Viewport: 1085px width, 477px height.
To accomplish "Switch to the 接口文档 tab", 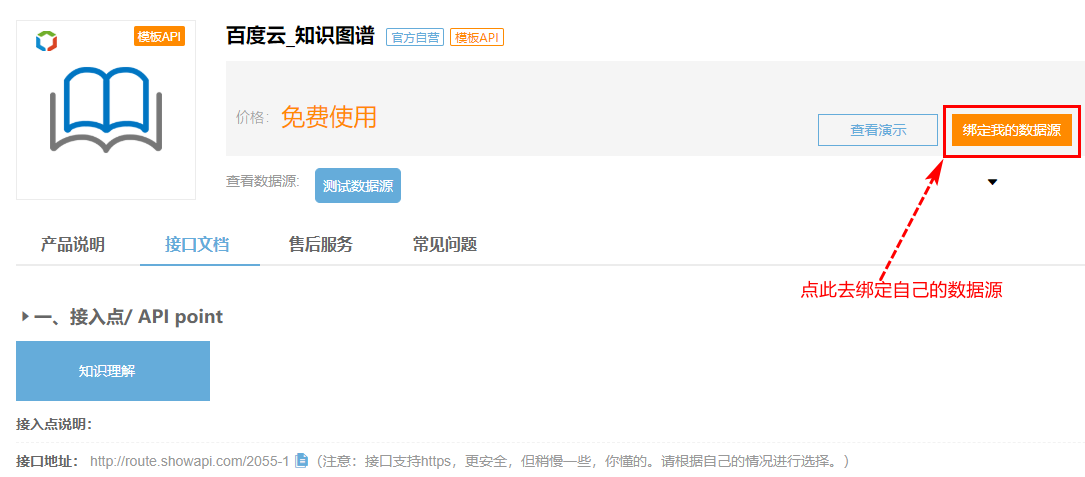I will click(x=197, y=245).
